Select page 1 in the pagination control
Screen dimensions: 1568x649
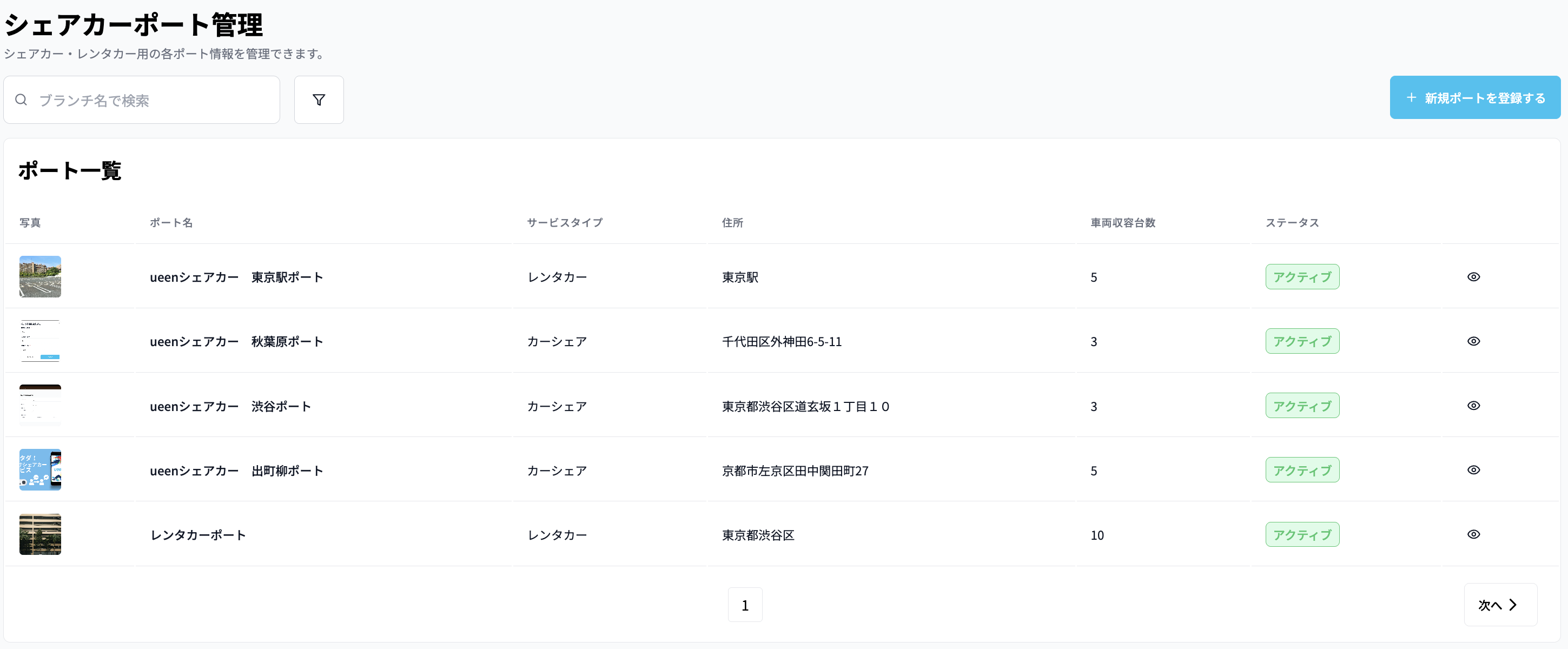click(745, 605)
